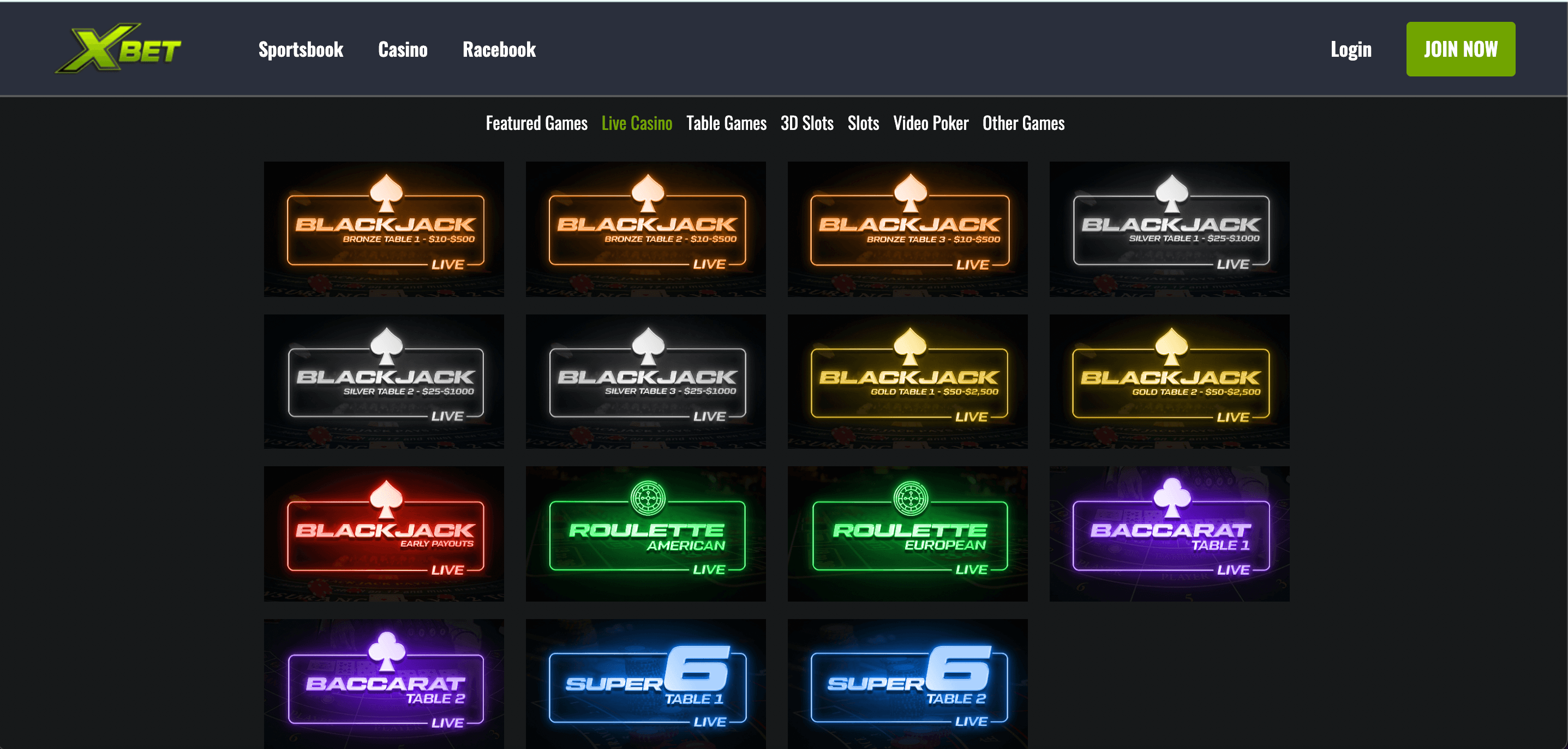Image resolution: width=1568 pixels, height=749 pixels.
Task: Open Blackjack Silver Table 3 game
Action: (646, 382)
